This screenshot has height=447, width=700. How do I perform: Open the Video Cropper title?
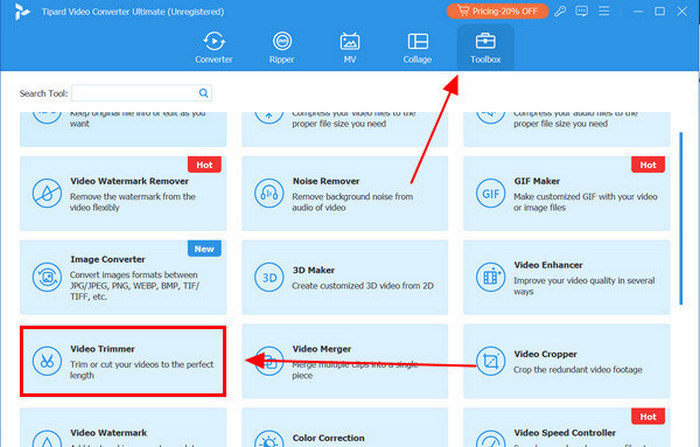click(546, 354)
